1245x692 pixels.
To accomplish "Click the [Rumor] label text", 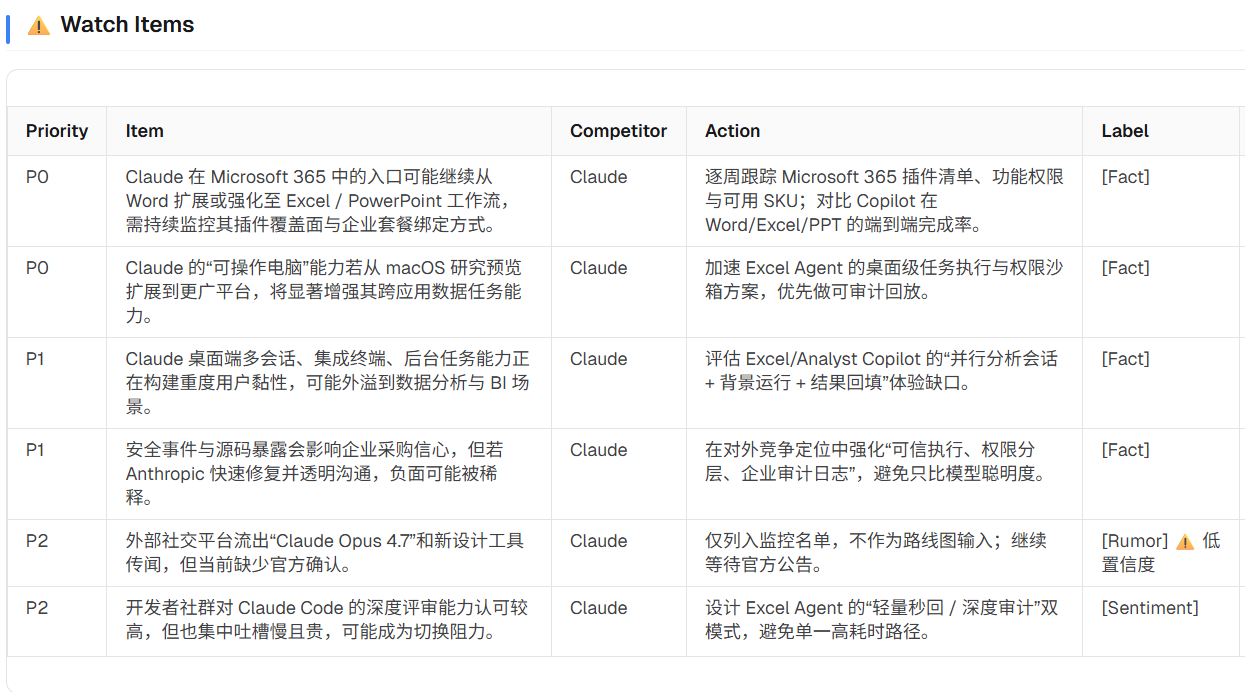I will pos(1135,541).
